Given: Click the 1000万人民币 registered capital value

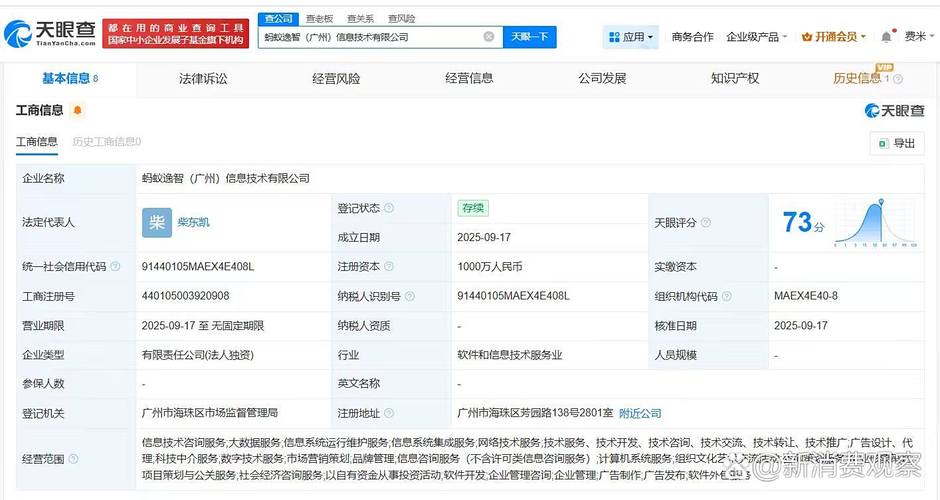Looking at the screenshot, I should pyautogui.click(x=490, y=266).
